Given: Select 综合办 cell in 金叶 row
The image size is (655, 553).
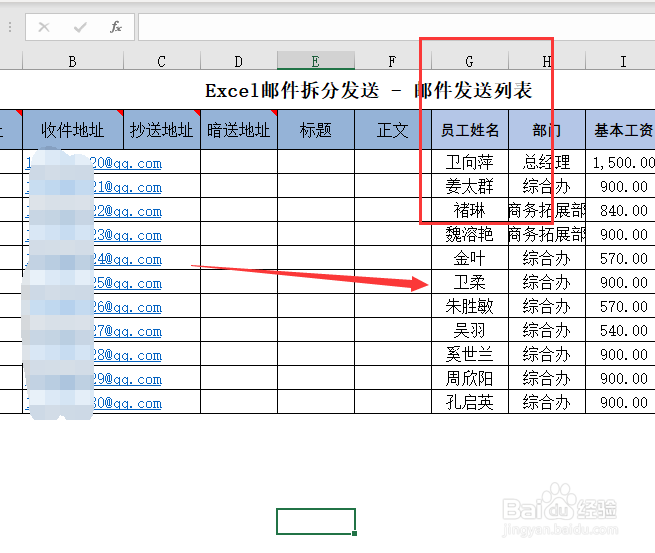Looking at the screenshot, I should click(x=546, y=258).
